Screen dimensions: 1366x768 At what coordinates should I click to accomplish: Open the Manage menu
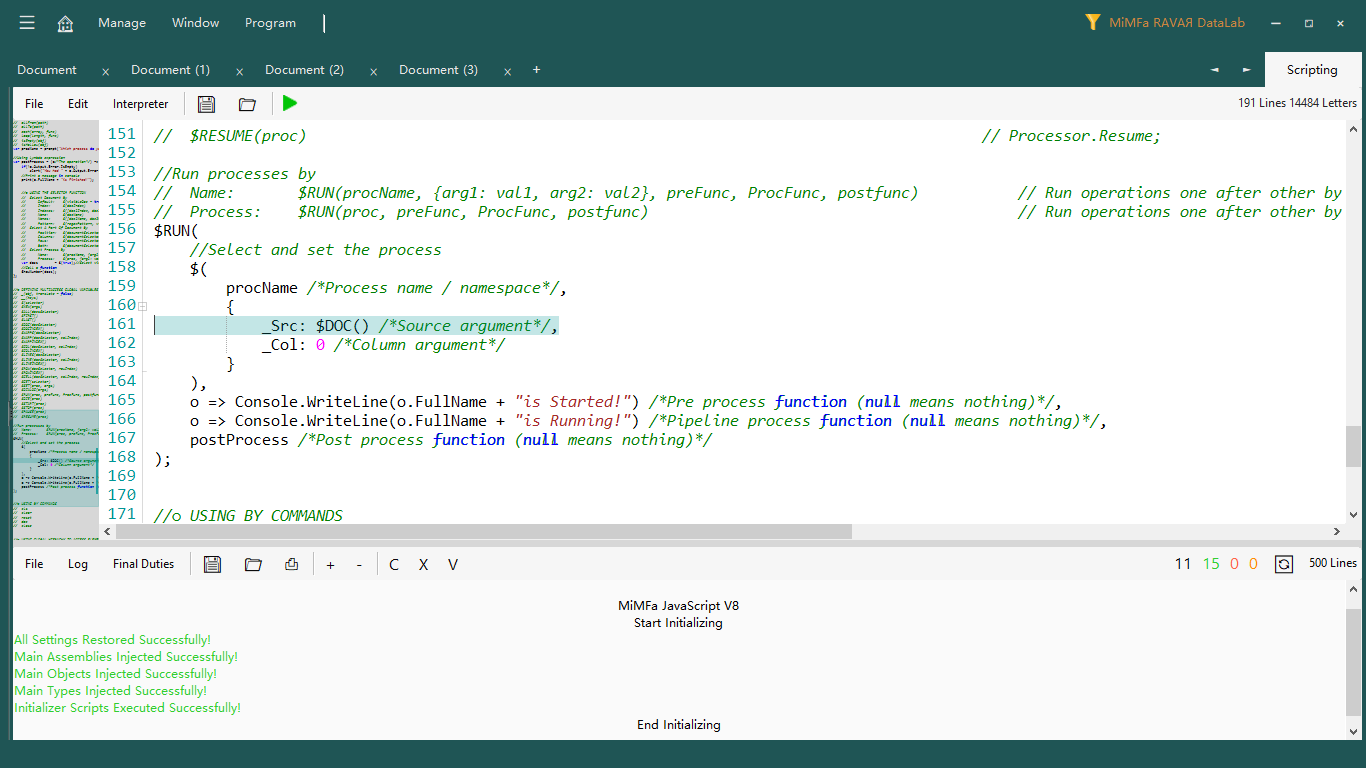(122, 23)
